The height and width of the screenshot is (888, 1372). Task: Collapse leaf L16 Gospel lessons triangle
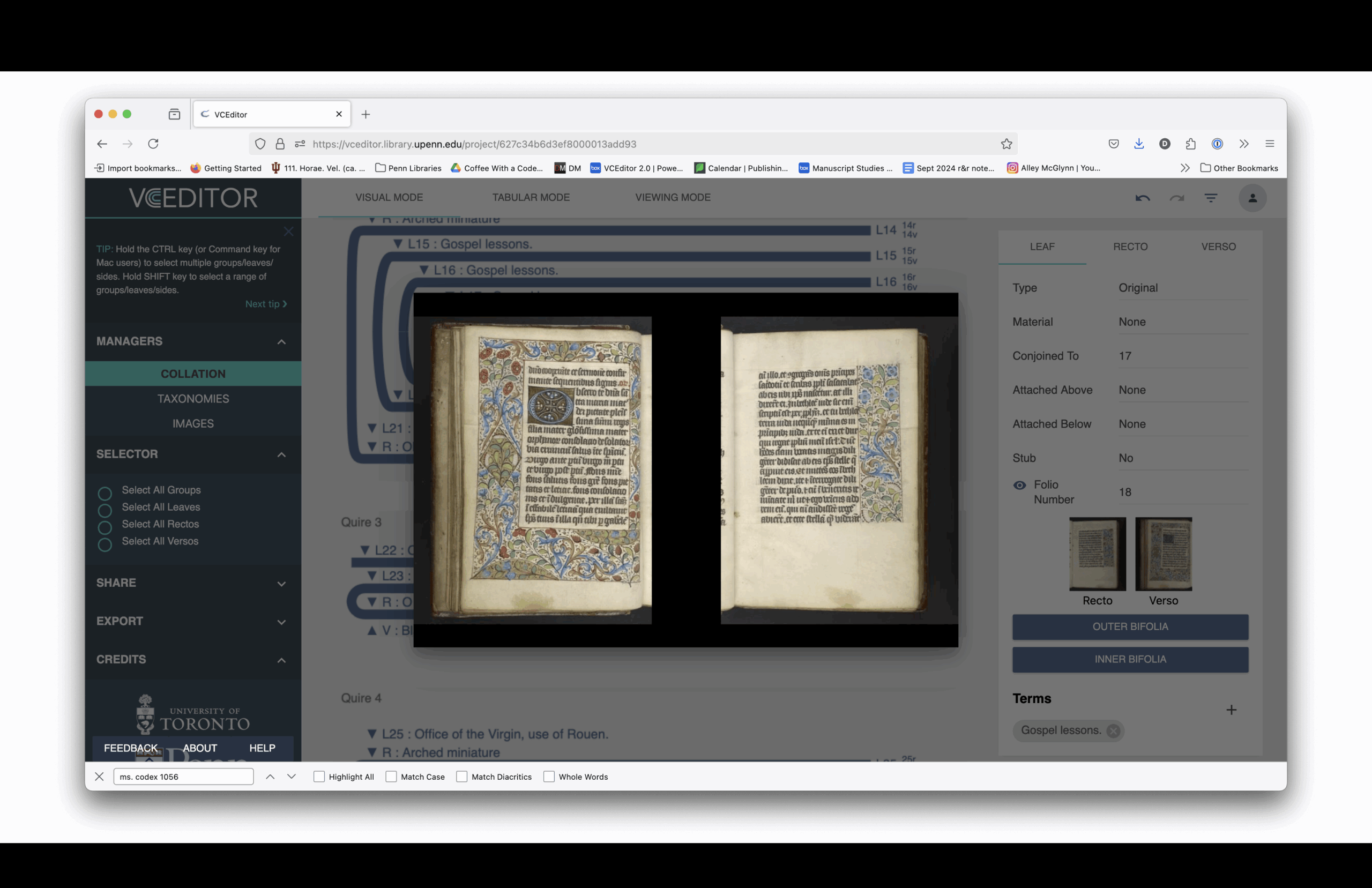[x=424, y=271]
